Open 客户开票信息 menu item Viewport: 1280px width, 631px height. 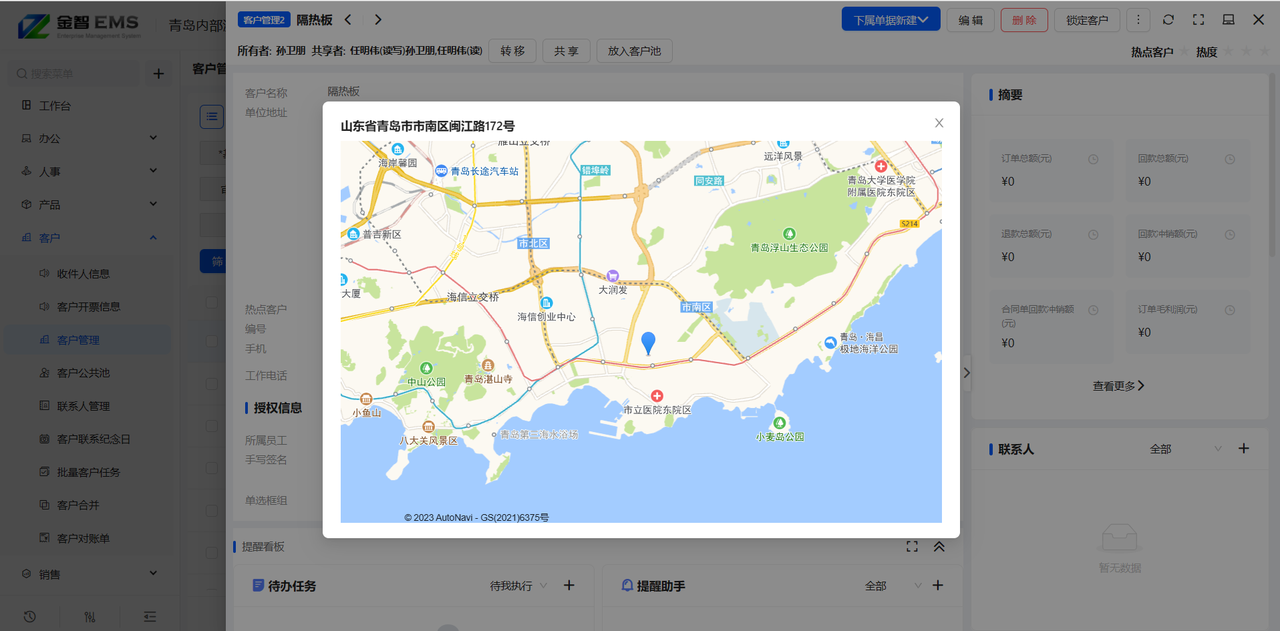click(x=88, y=306)
